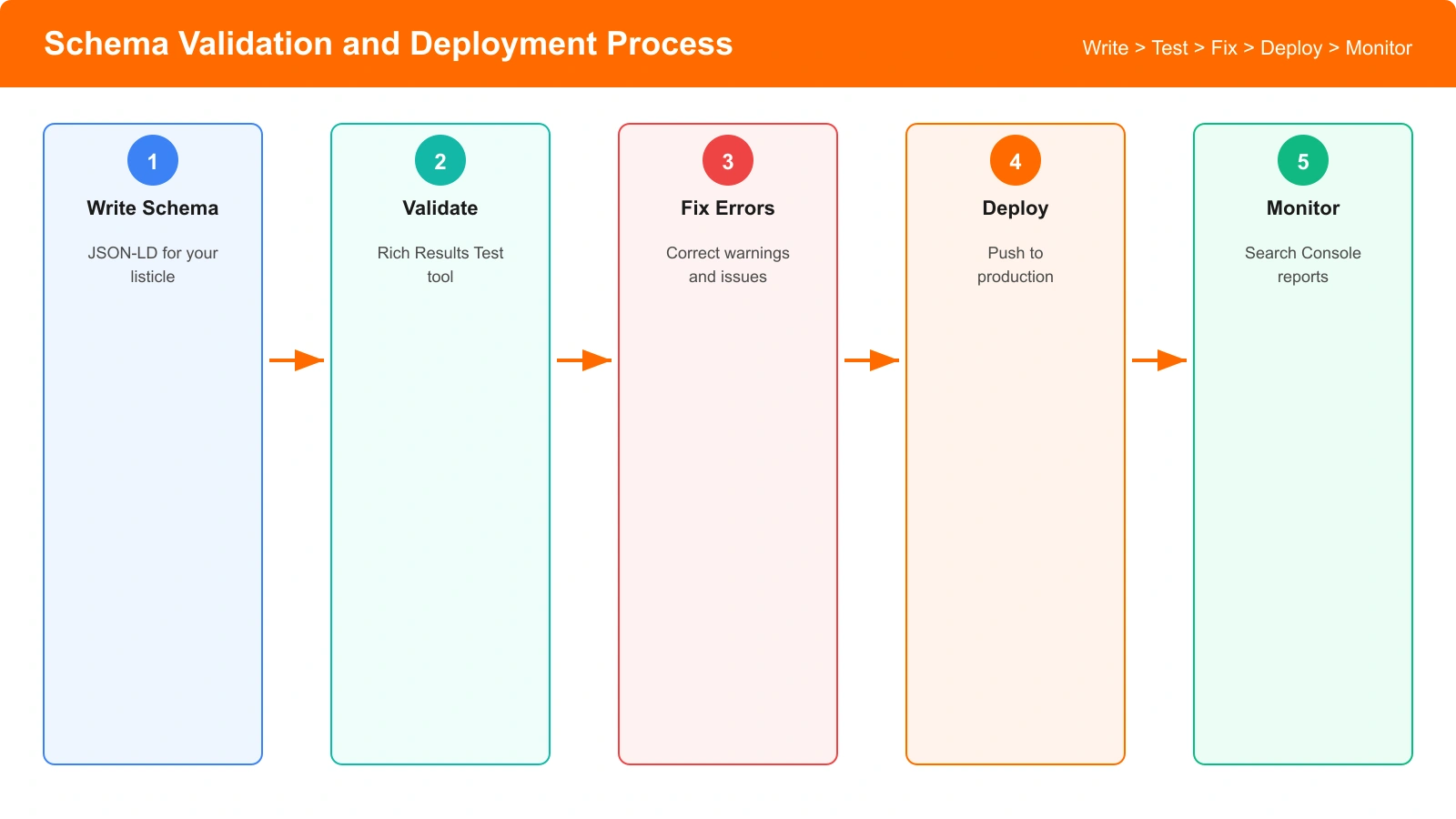Select the 'Push to production' description
Viewport: 1456px width, 819px height.
[x=1015, y=265]
